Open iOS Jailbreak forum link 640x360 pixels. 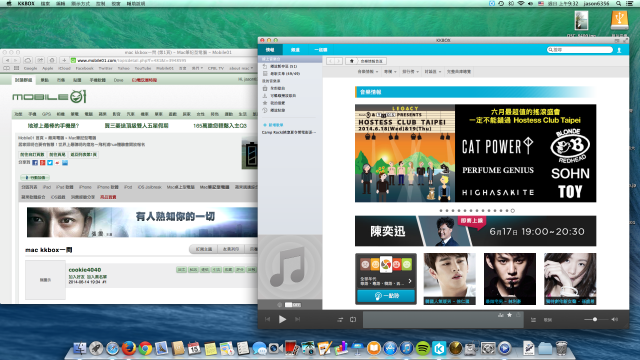[150, 187]
